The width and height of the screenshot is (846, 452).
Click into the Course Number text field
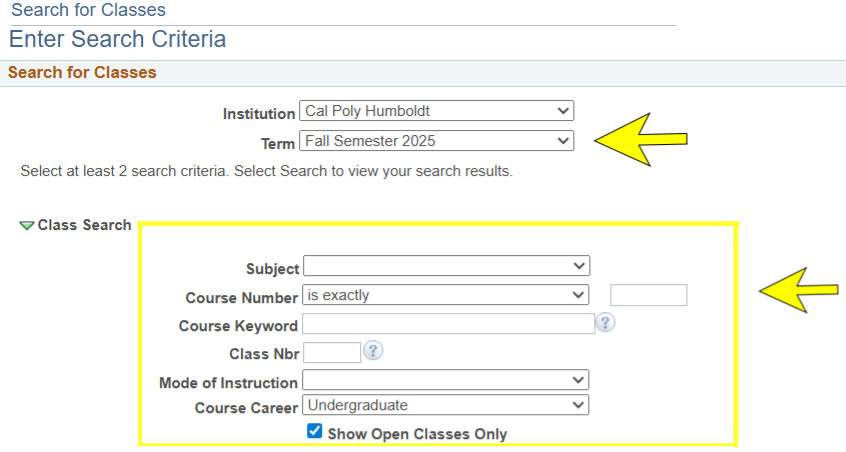click(648, 295)
